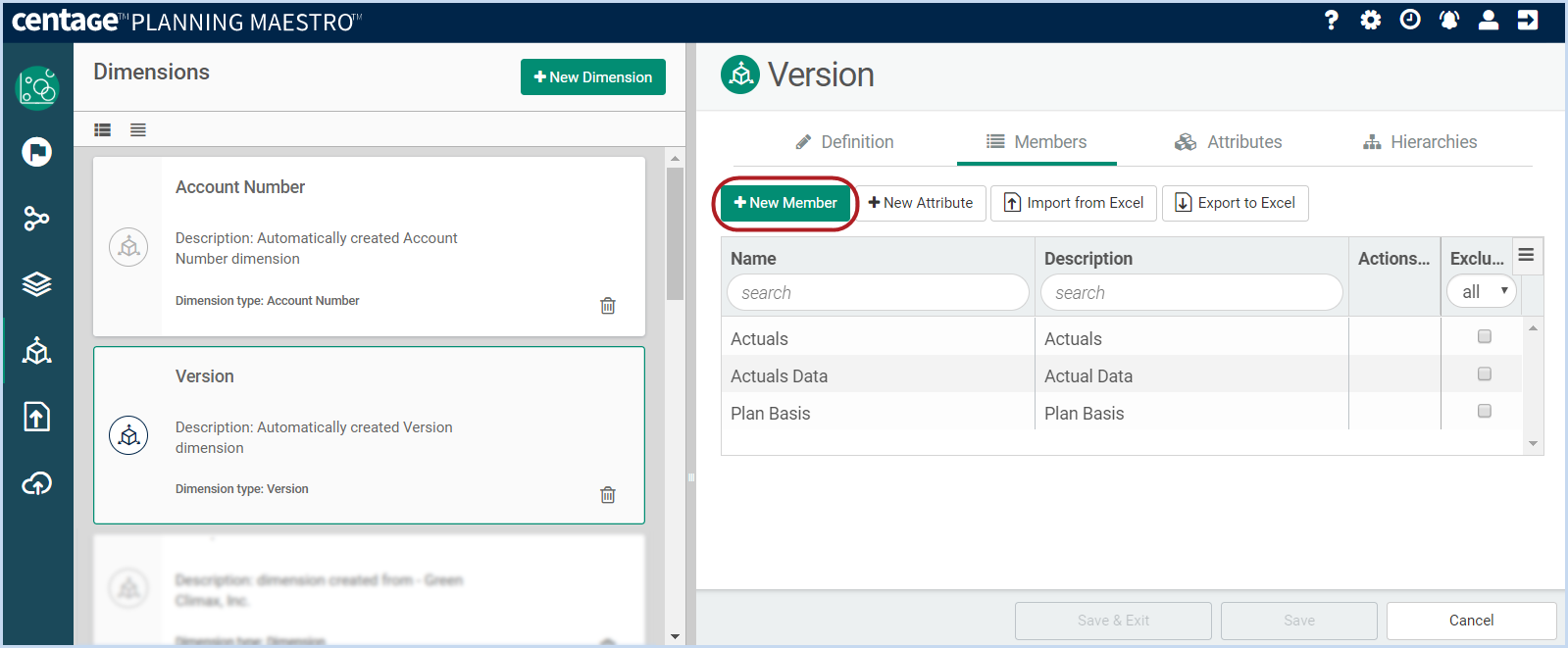Click the 'Actuals' description cell
This screenshot has height=648, width=1568.
[1191, 338]
